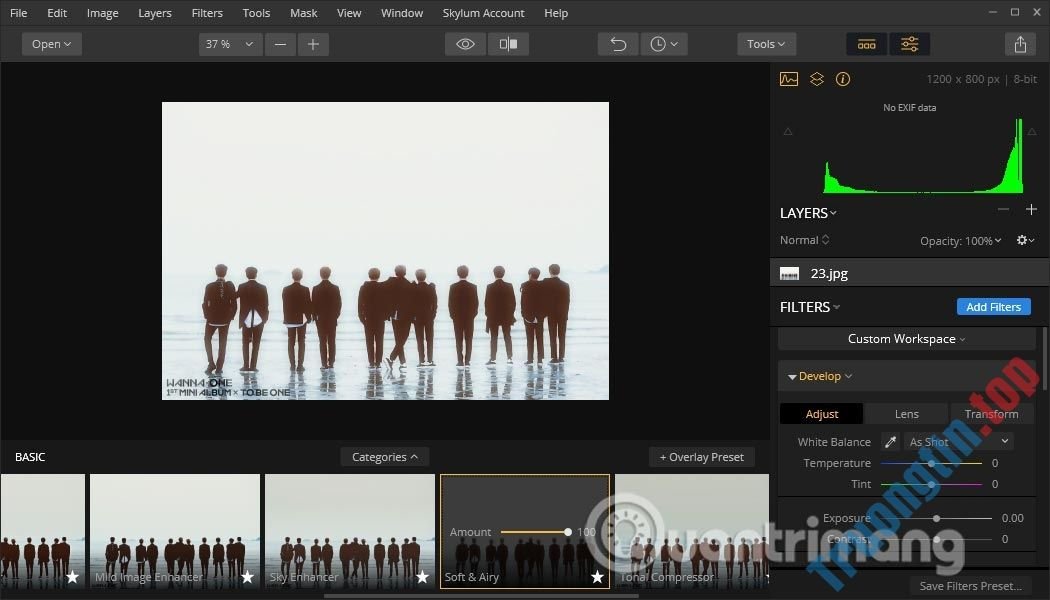The height and width of the screenshot is (600, 1050).
Task: Toggle before/after compare view button
Action: [x=508, y=44]
